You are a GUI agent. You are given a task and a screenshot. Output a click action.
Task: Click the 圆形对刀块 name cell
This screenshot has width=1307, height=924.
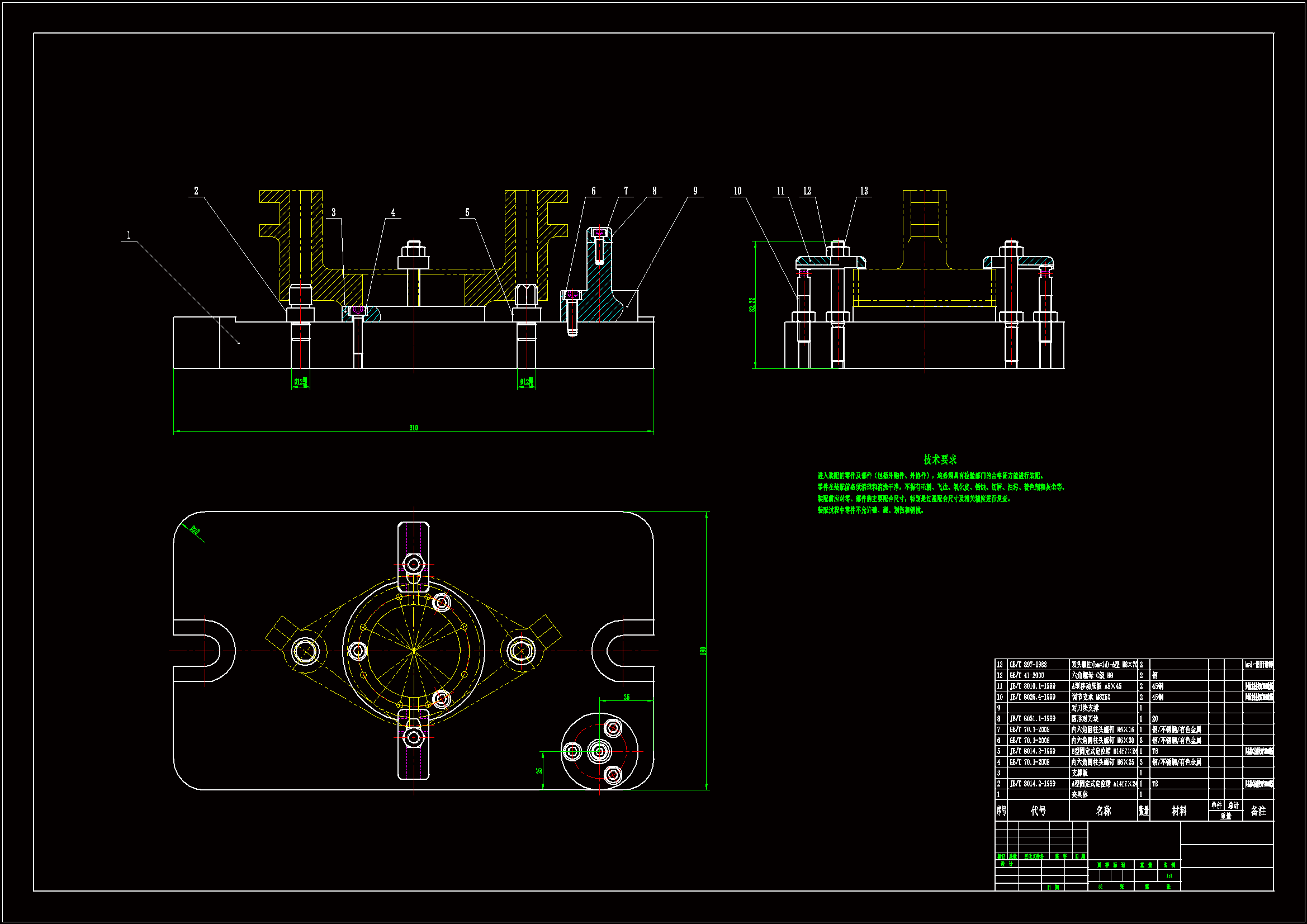pyautogui.click(x=1085, y=718)
